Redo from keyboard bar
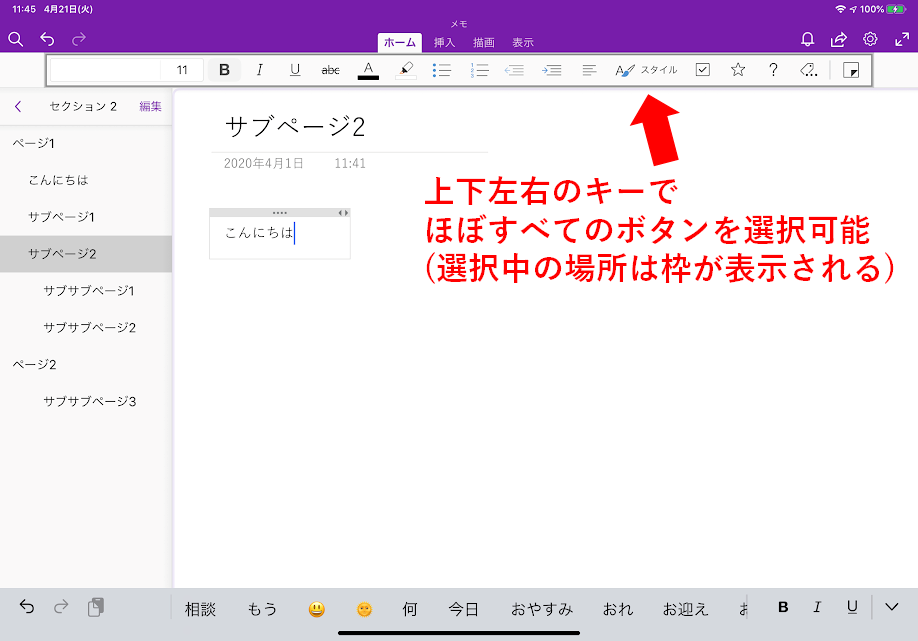Viewport: 918px width, 641px height. [61, 607]
